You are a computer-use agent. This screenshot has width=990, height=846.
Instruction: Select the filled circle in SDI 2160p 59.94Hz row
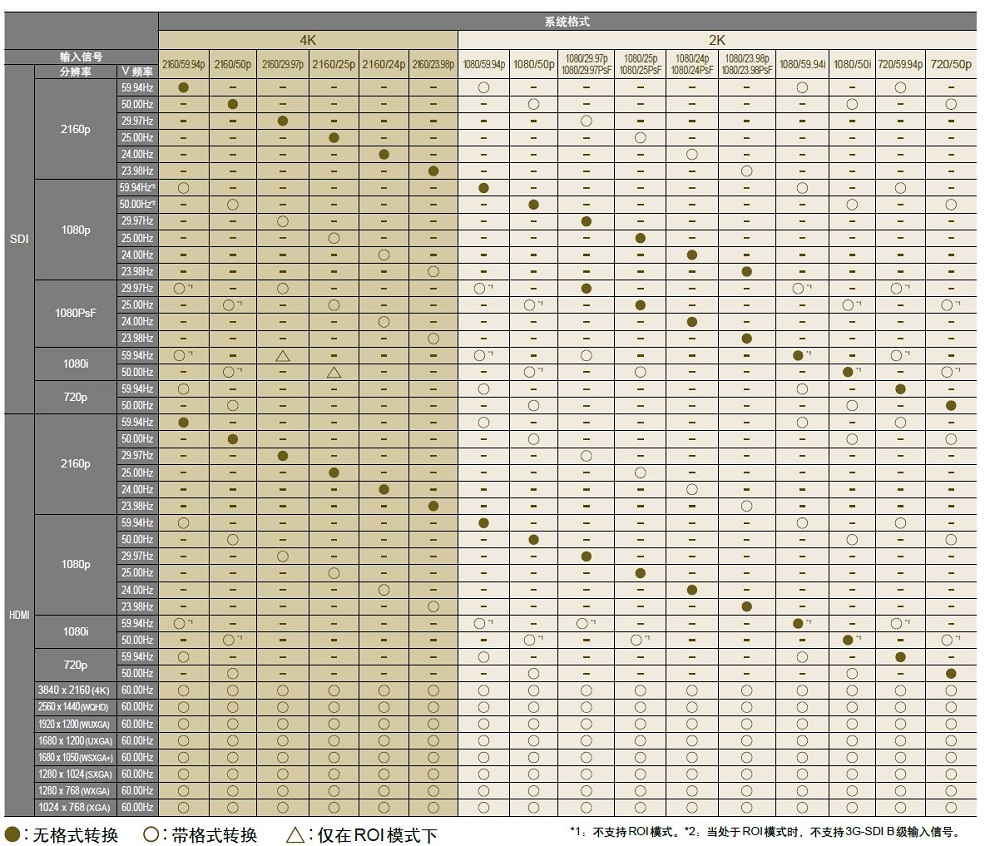point(184,88)
